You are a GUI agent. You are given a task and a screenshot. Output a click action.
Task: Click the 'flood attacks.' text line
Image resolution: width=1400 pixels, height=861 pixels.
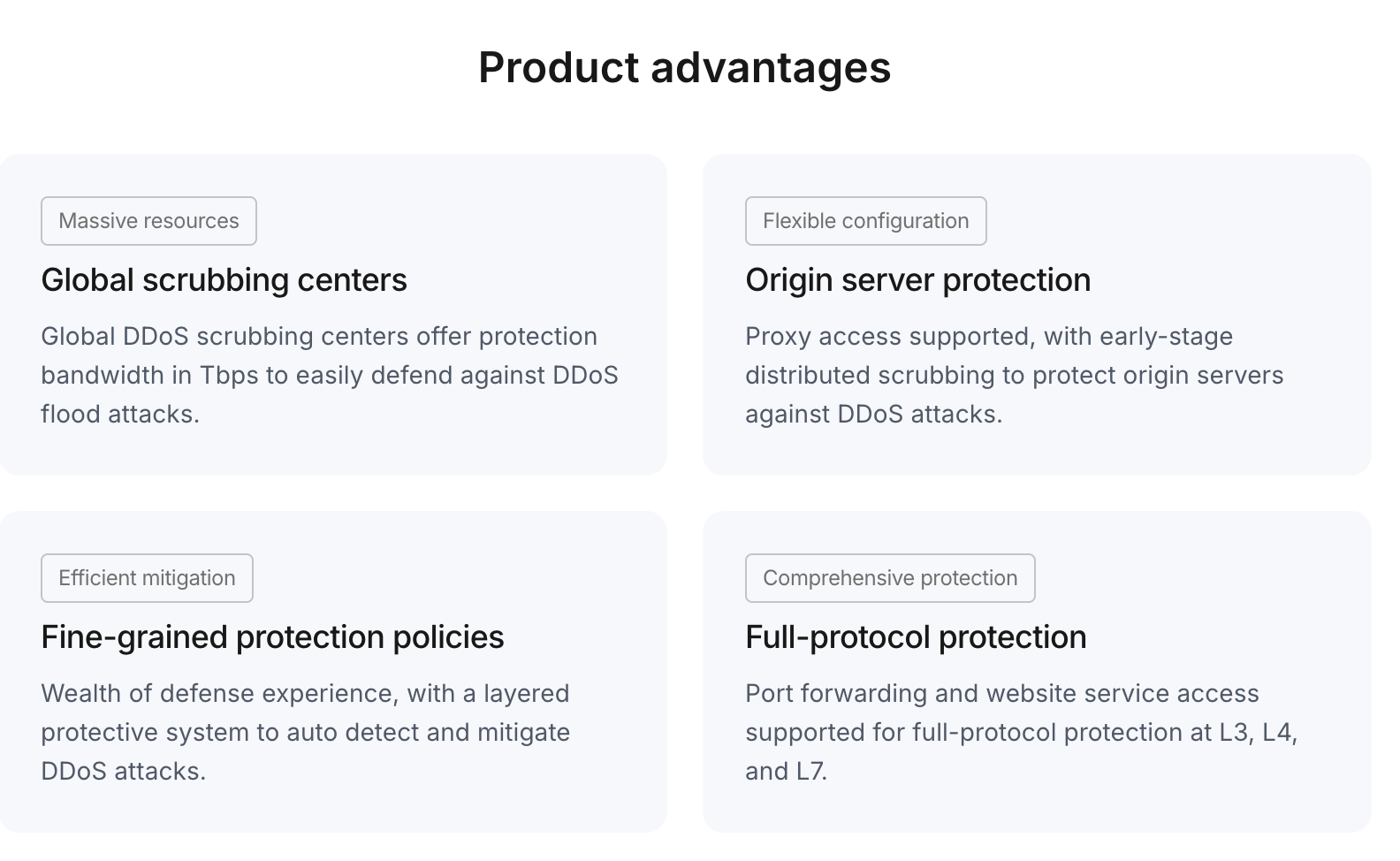[x=120, y=414]
